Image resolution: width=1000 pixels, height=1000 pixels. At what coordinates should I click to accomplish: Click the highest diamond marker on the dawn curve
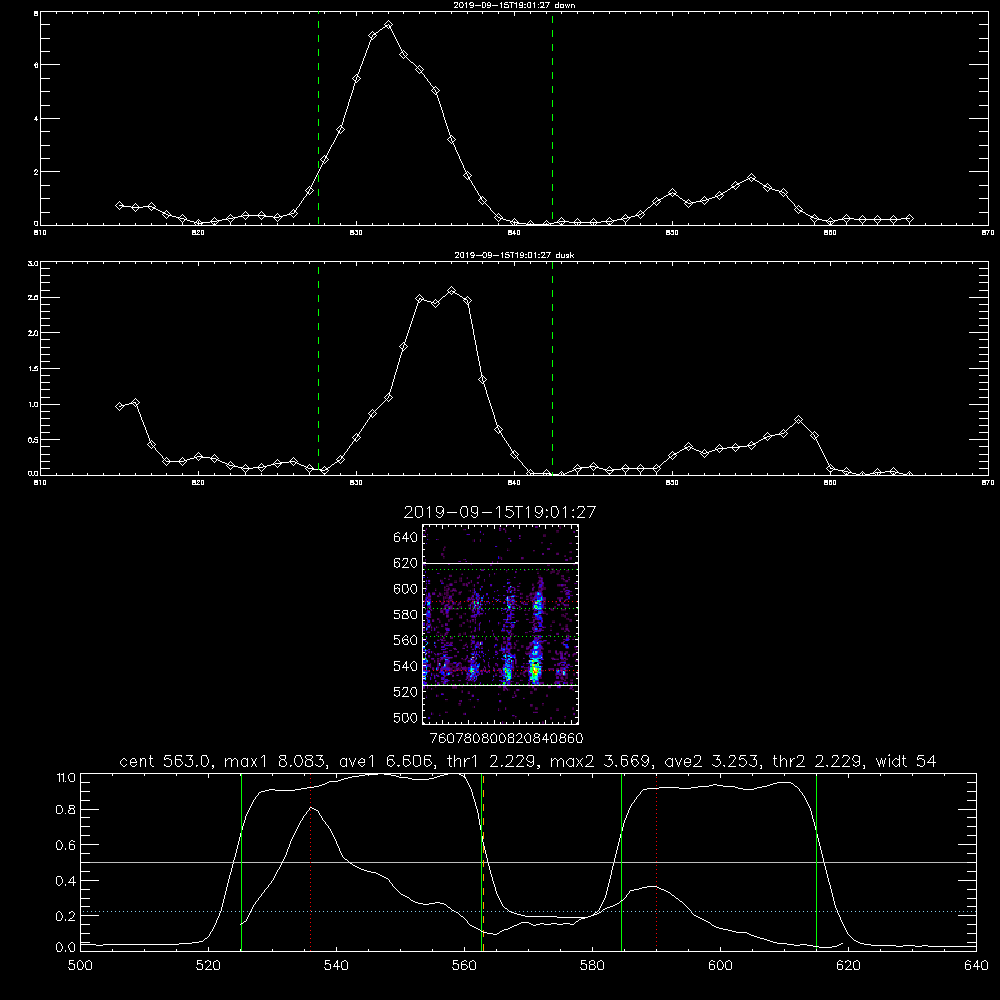coord(388,25)
